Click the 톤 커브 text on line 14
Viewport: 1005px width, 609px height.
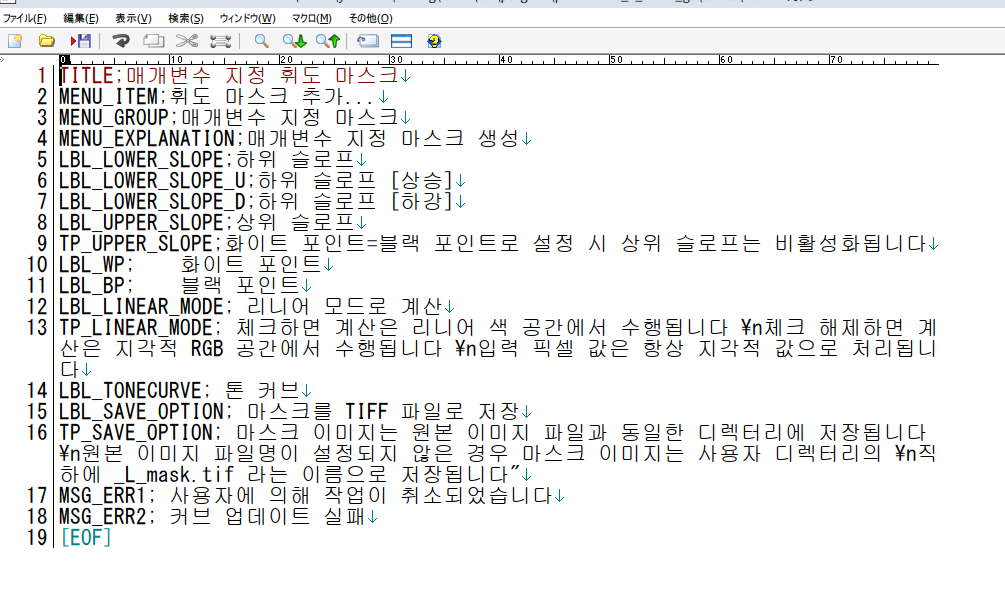click(x=262, y=392)
